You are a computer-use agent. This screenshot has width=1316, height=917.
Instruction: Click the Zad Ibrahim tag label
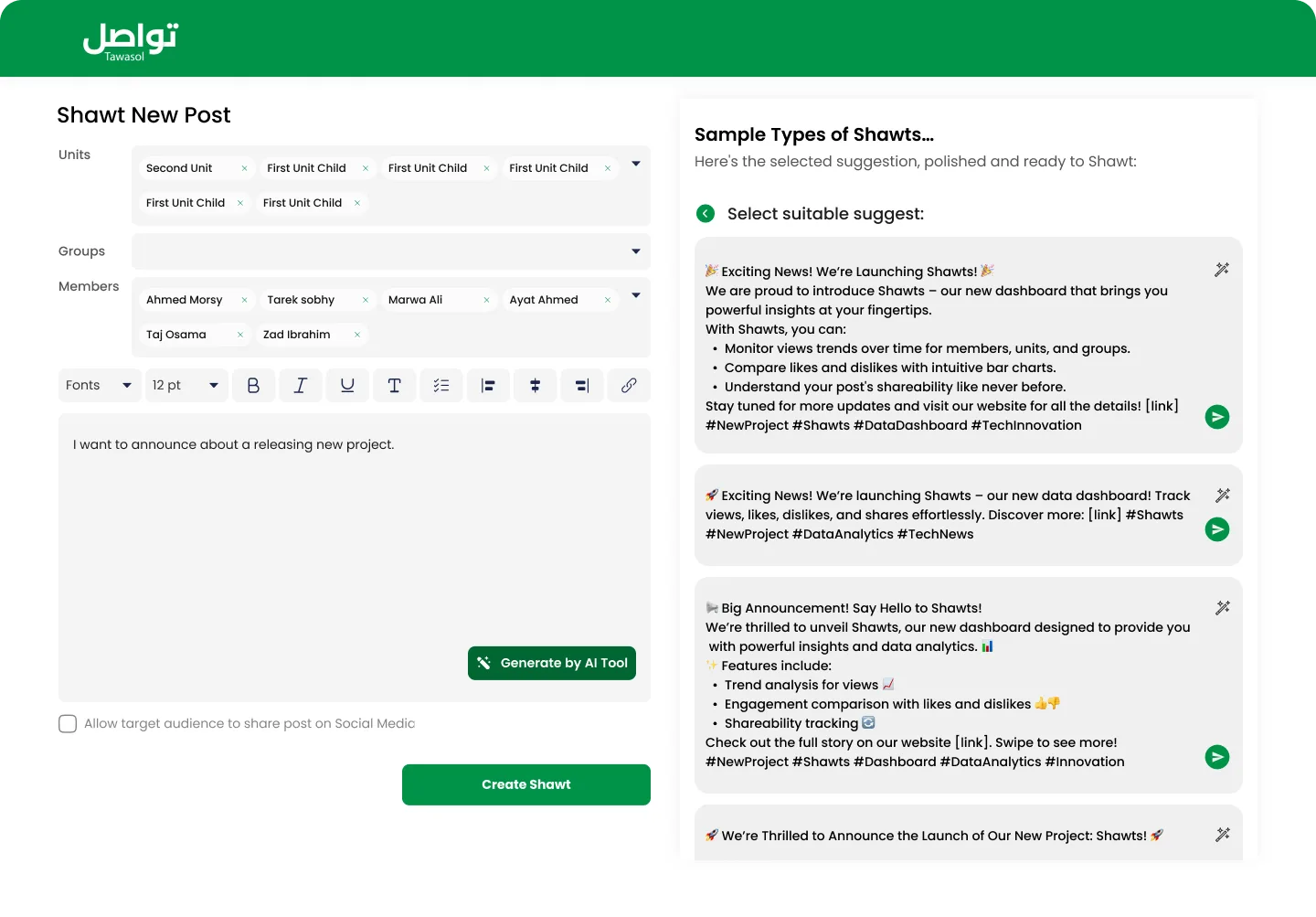297,335
